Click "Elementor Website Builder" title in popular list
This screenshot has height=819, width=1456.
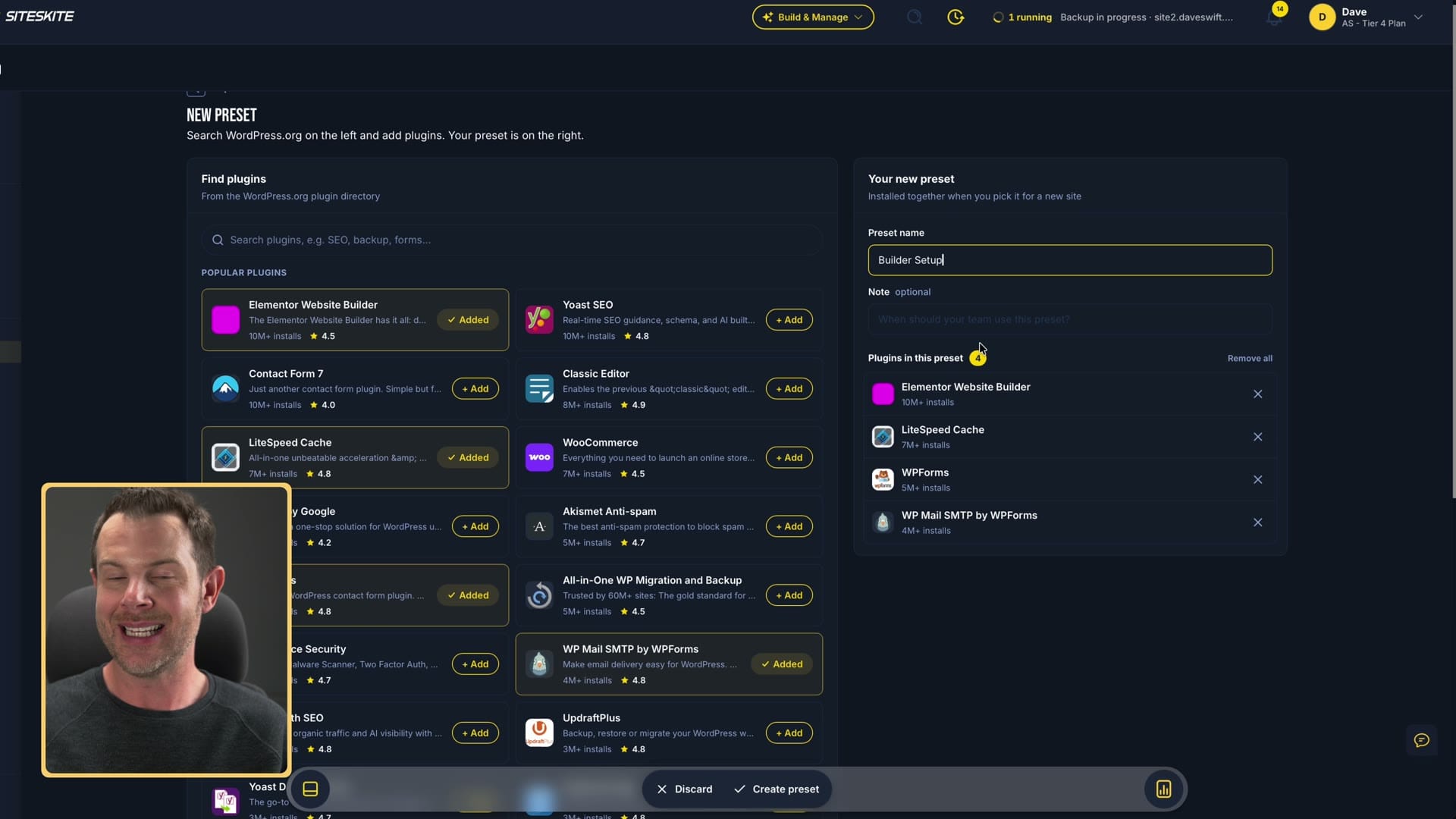(x=312, y=305)
